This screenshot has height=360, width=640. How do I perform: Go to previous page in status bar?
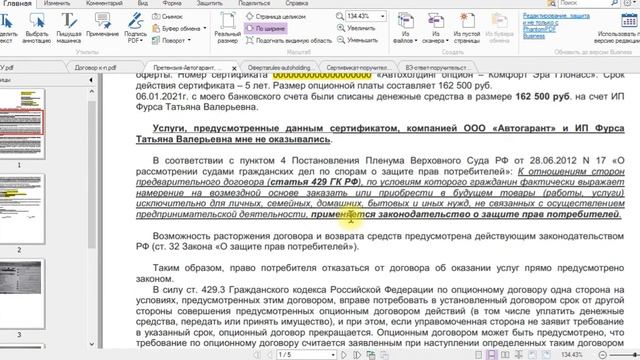(x=269, y=355)
